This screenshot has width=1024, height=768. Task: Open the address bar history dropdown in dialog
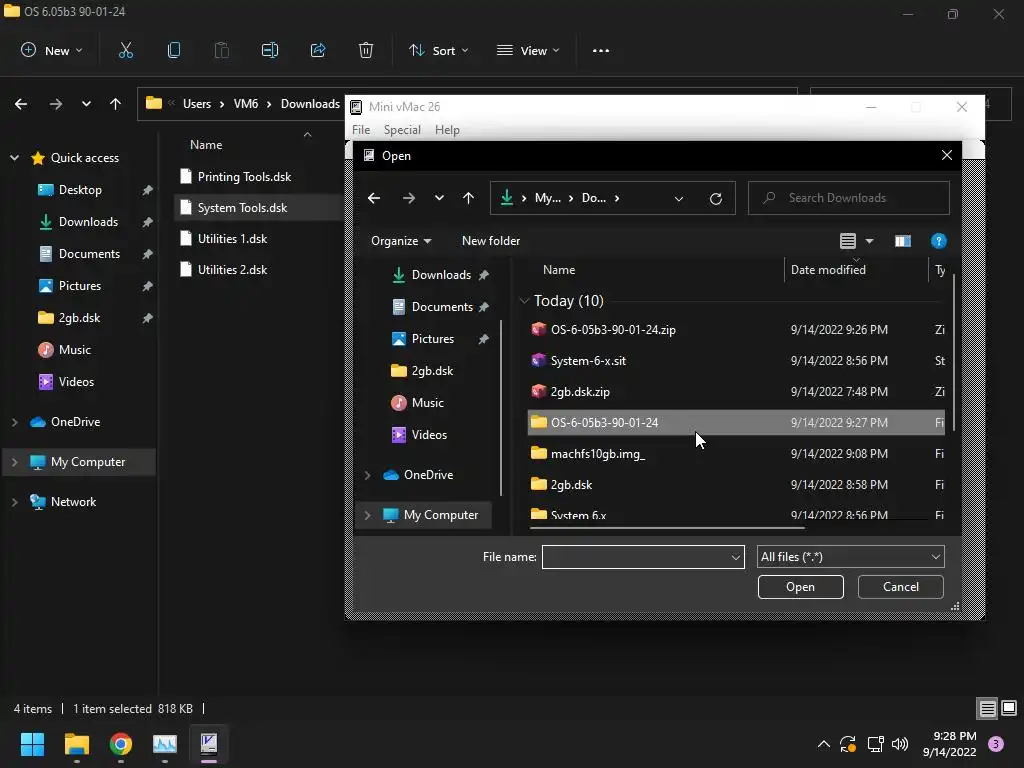click(679, 199)
